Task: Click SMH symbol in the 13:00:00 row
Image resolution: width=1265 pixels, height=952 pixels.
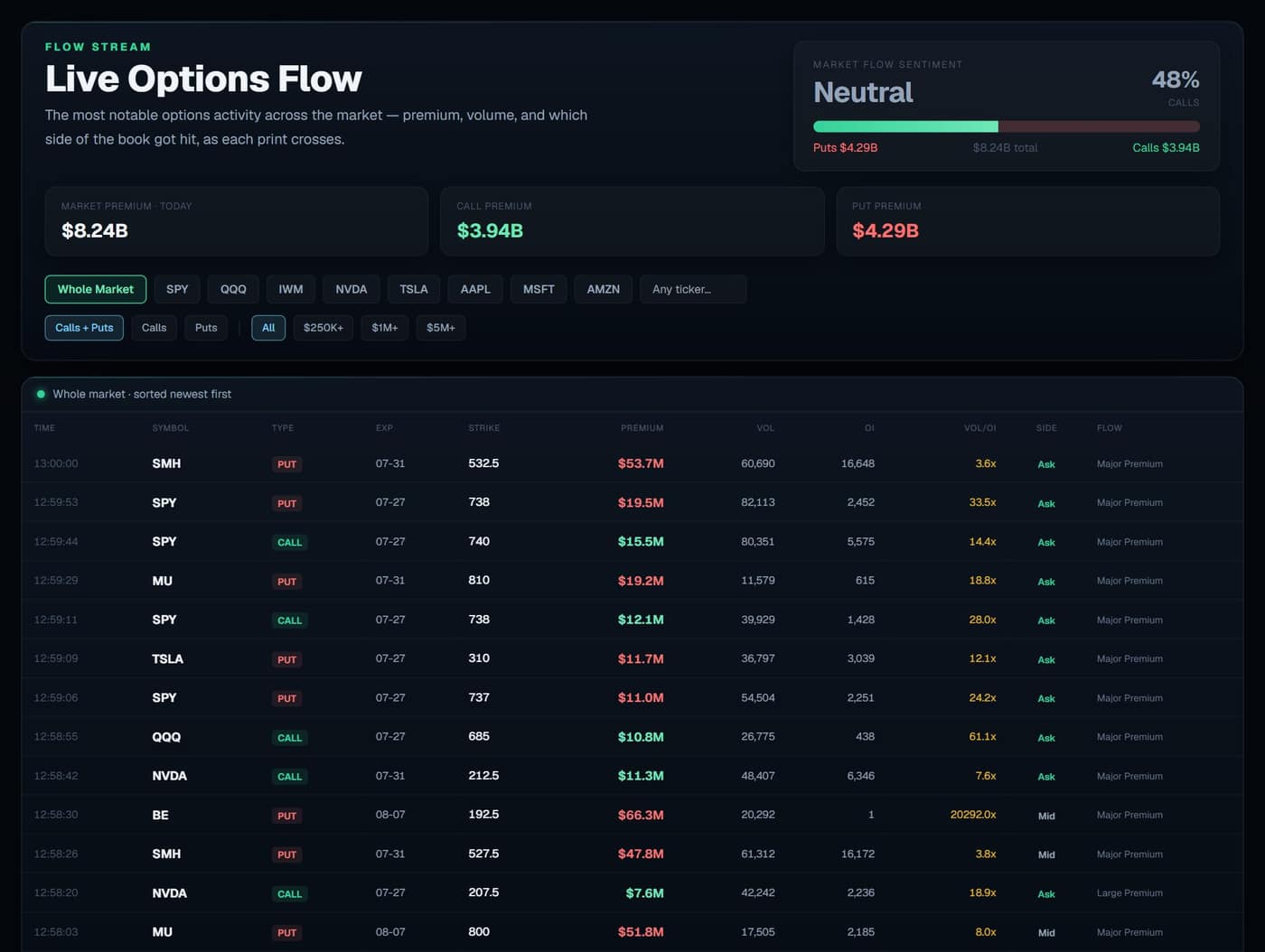Action: [x=166, y=463]
